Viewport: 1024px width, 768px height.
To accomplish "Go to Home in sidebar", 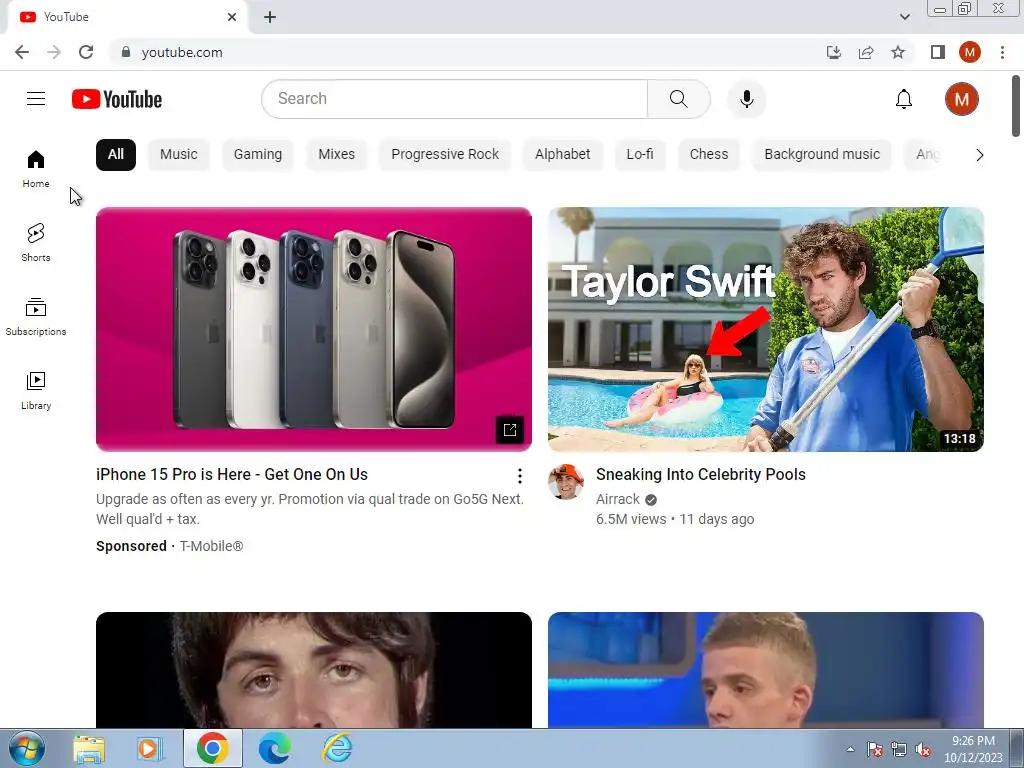I will tap(36, 169).
